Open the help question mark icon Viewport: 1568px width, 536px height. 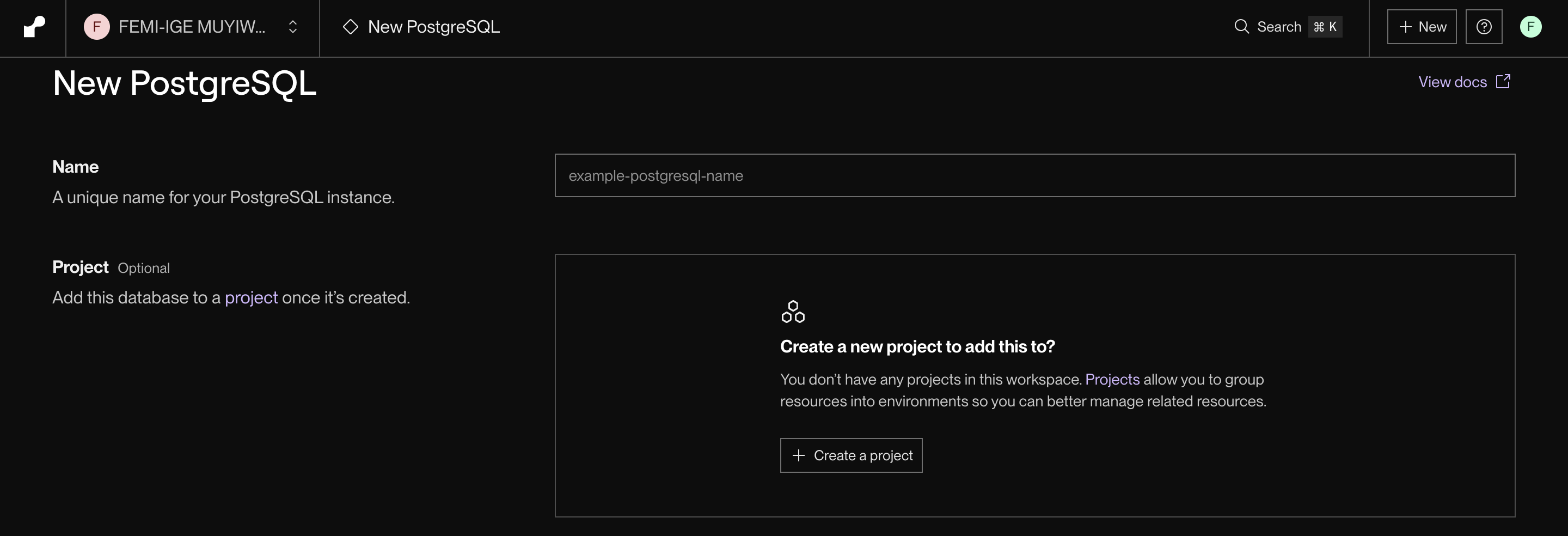(x=1484, y=27)
